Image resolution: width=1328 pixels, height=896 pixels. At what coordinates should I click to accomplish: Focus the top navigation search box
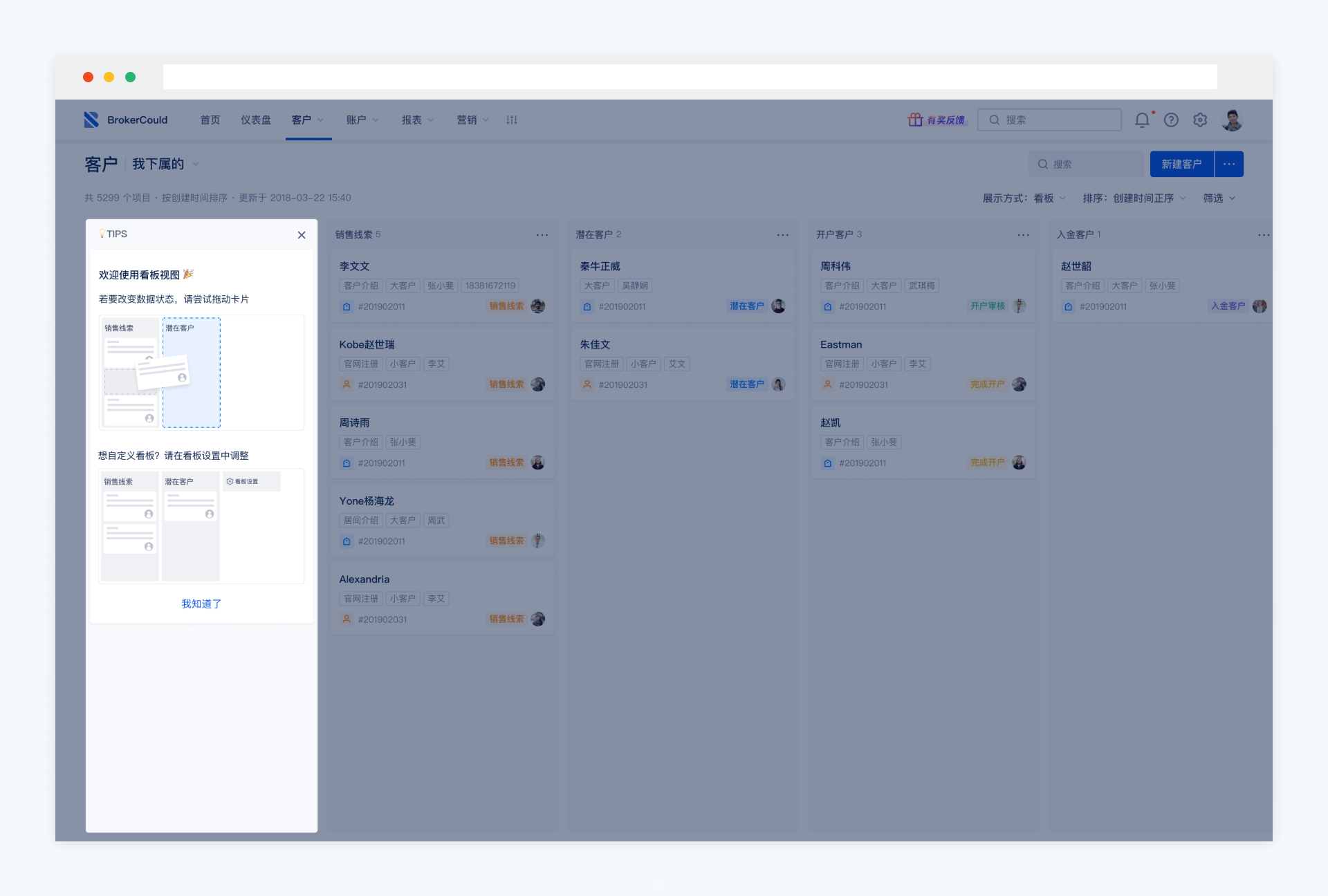click(1049, 120)
